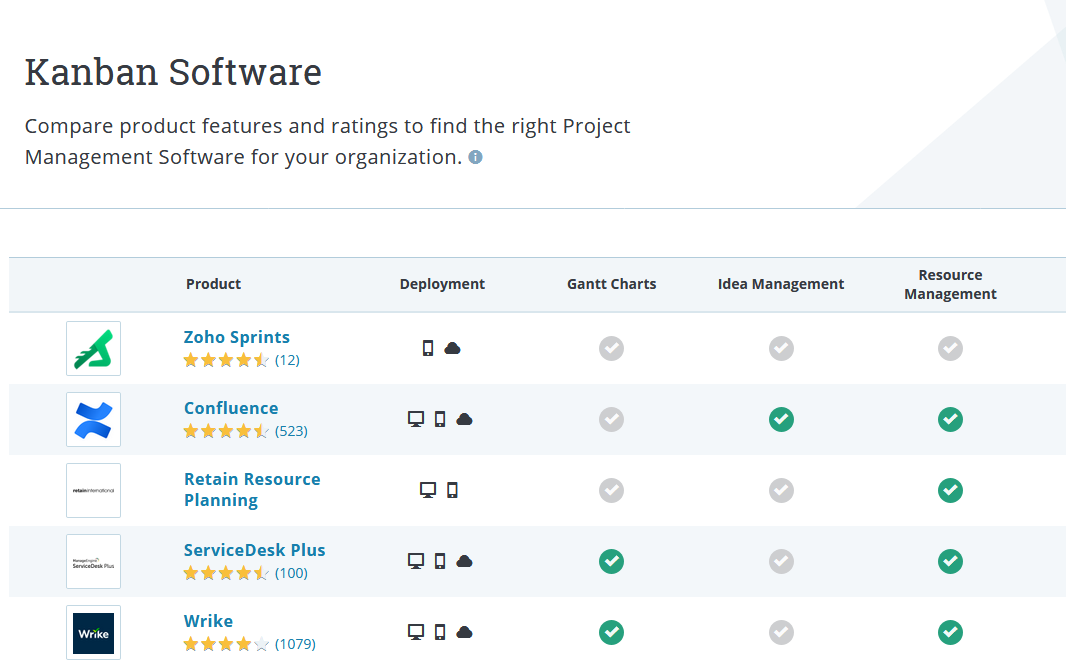Click Retain Resource Planning desktop icon
This screenshot has width=1066, height=667.
[428, 490]
